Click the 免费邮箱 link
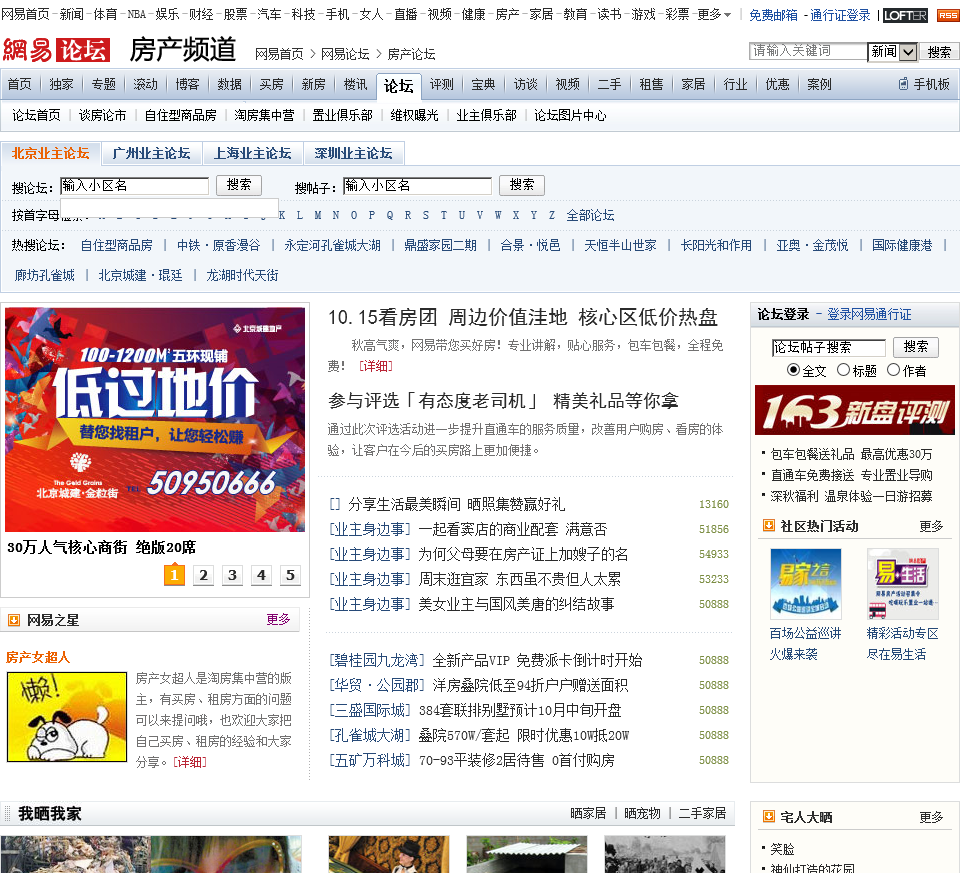 [x=773, y=15]
